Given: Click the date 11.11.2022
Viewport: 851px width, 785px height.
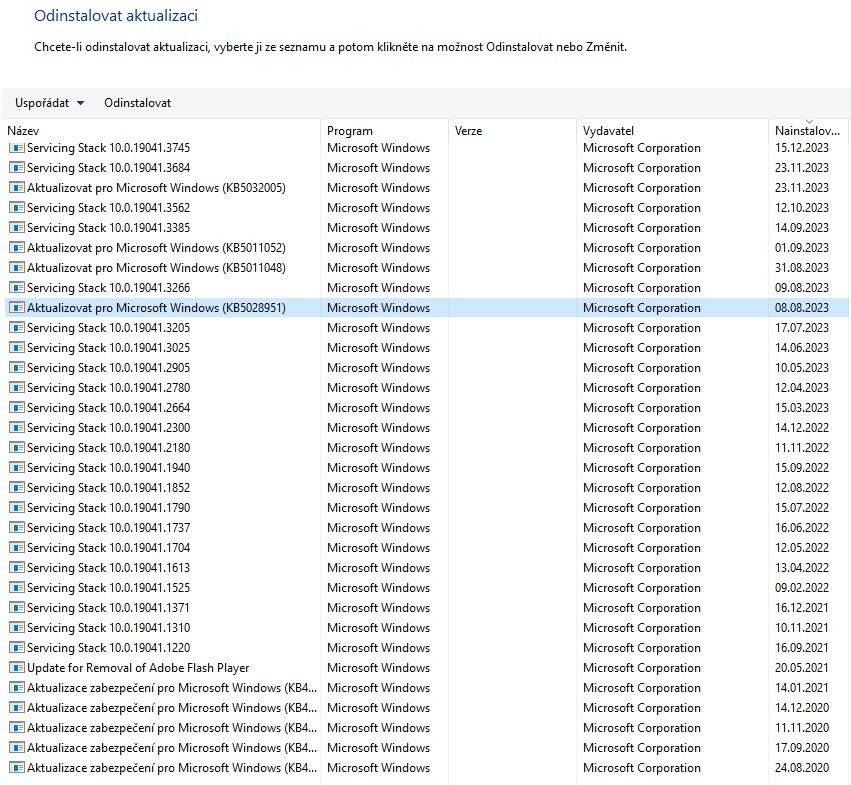Looking at the screenshot, I should point(802,448).
